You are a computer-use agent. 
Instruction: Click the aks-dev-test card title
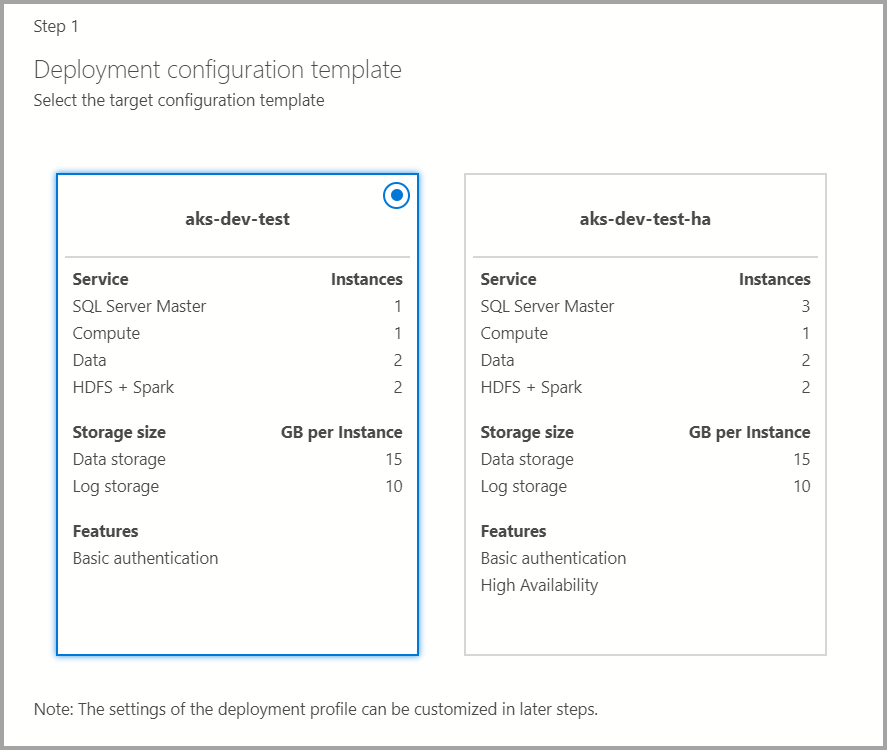[237, 219]
